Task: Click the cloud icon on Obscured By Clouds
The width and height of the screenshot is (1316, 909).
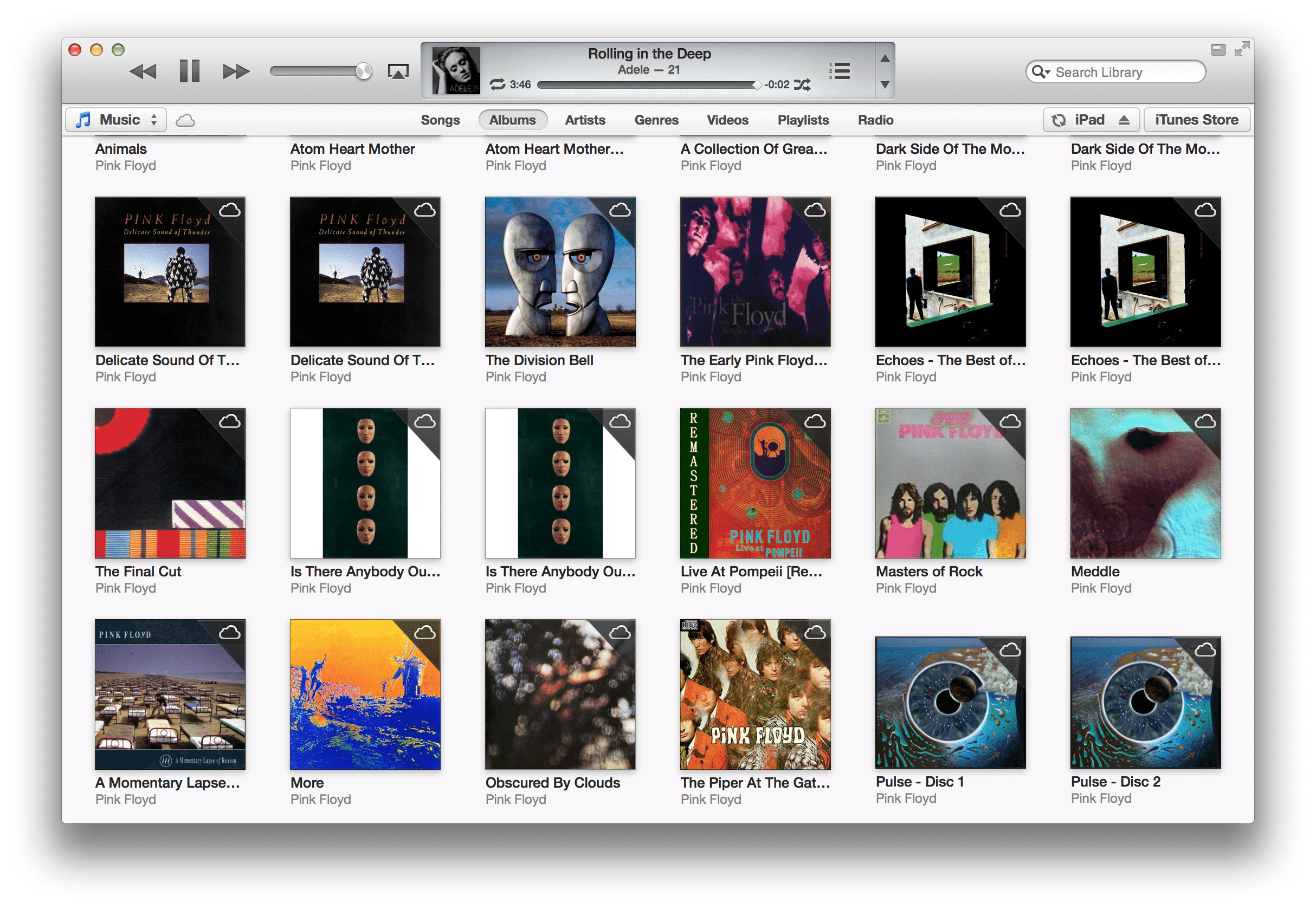Action: coord(620,632)
